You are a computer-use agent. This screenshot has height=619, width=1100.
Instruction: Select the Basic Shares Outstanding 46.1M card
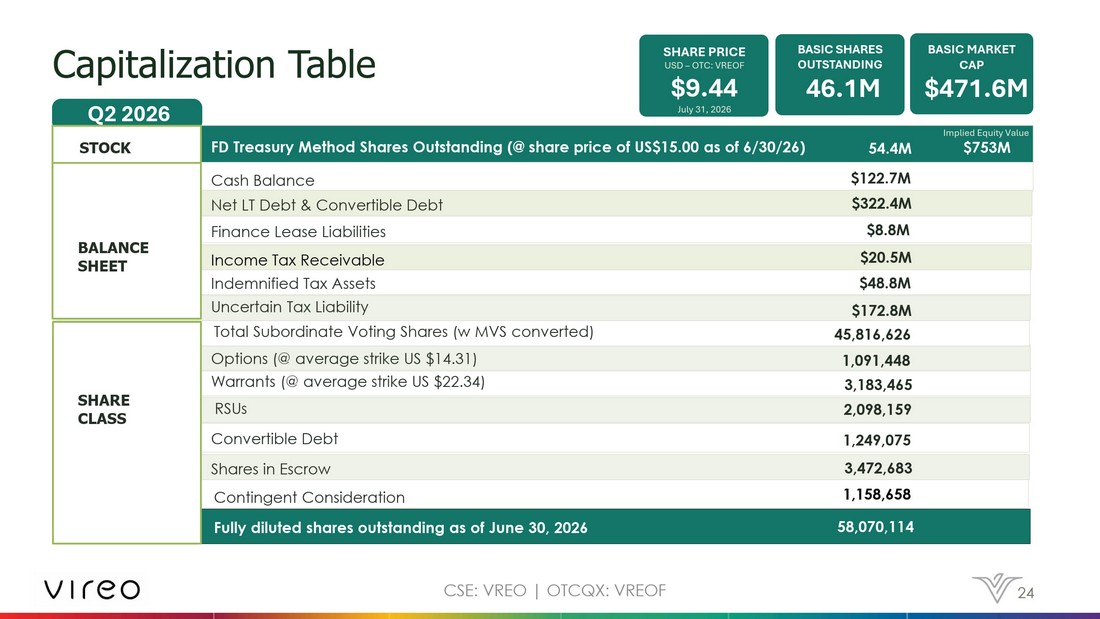tap(840, 74)
